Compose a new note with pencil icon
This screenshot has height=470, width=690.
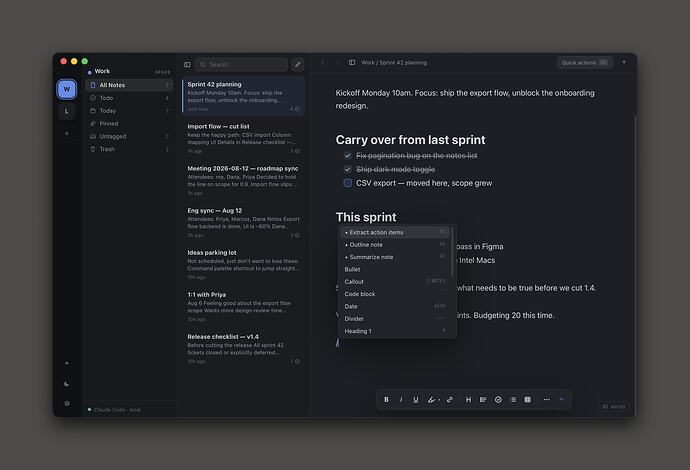298,65
